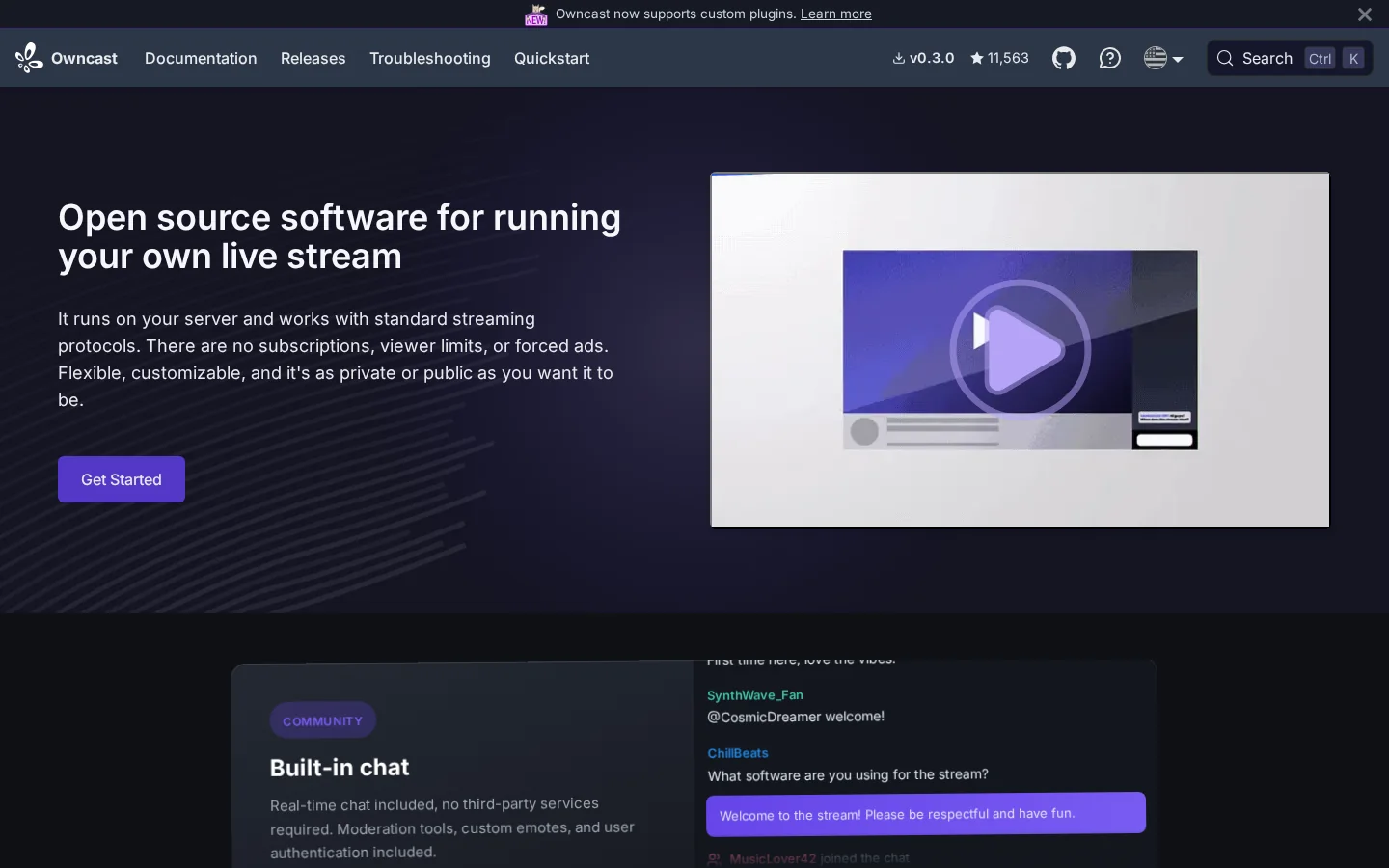Click the Owncast logo icon
Screen dimensions: 1389x868
tap(29, 58)
